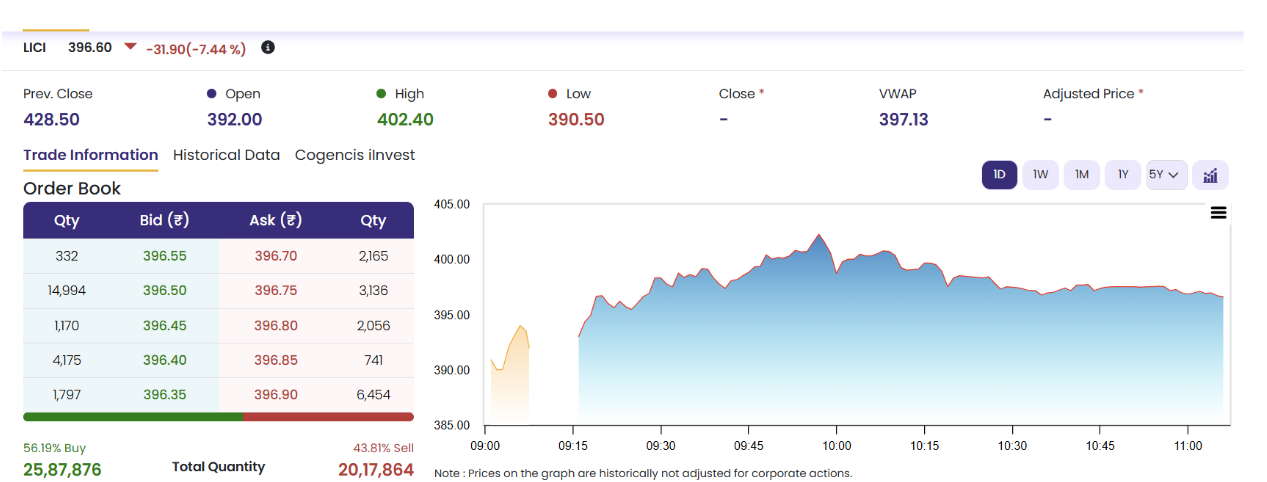Open the chart hamburger menu icon
1267x482 pixels.
[1218, 212]
